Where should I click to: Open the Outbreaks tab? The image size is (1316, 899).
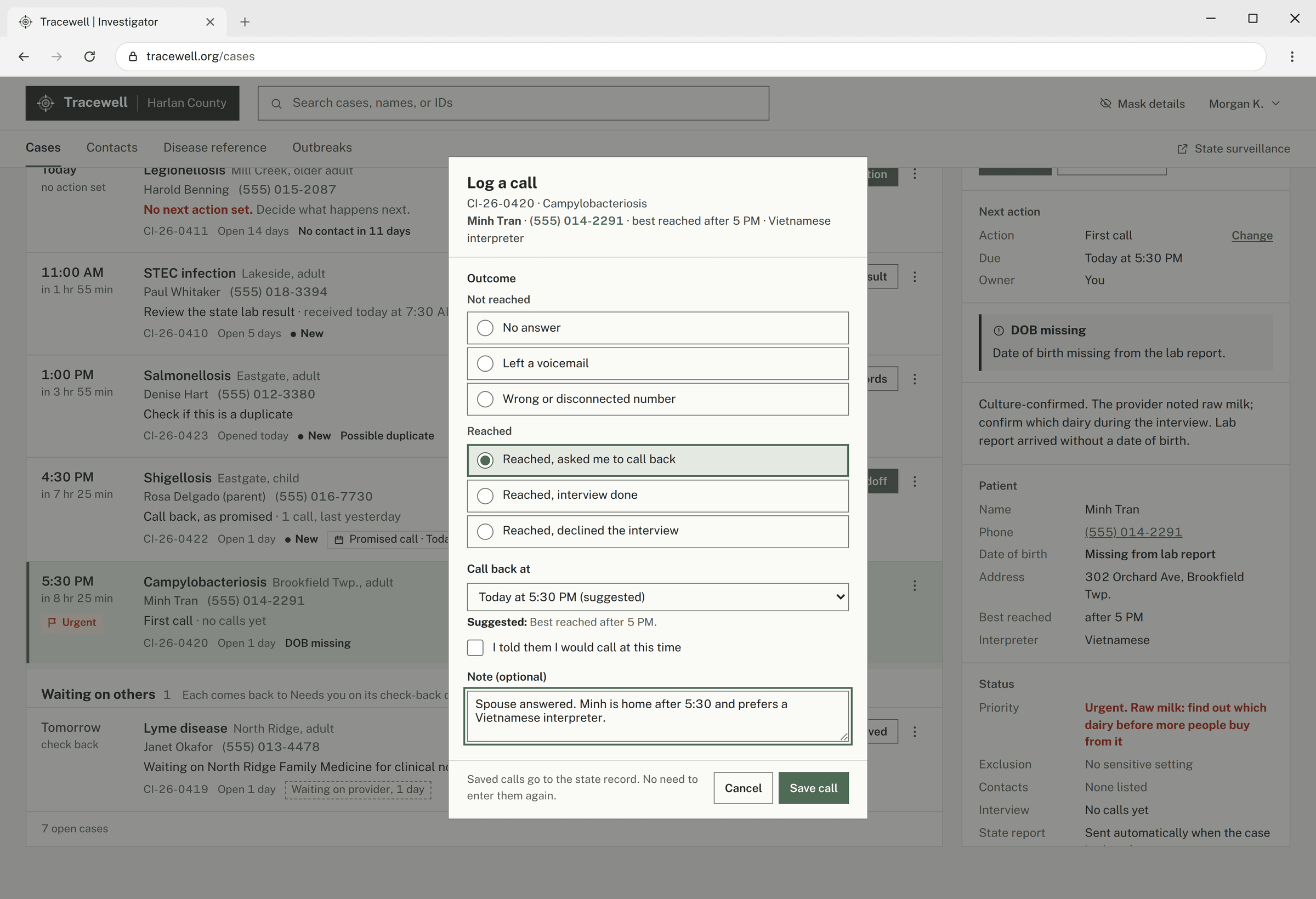click(322, 148)
